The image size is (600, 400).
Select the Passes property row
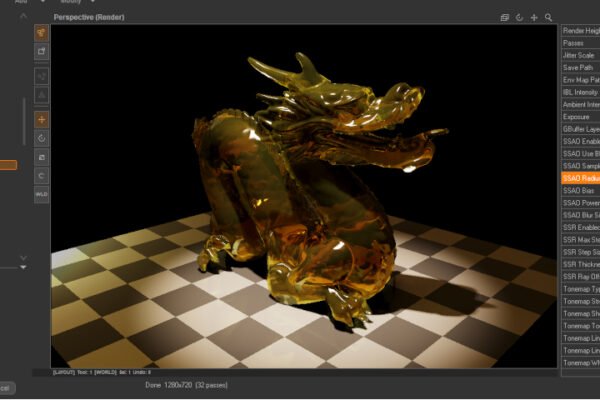click(580, 43)
